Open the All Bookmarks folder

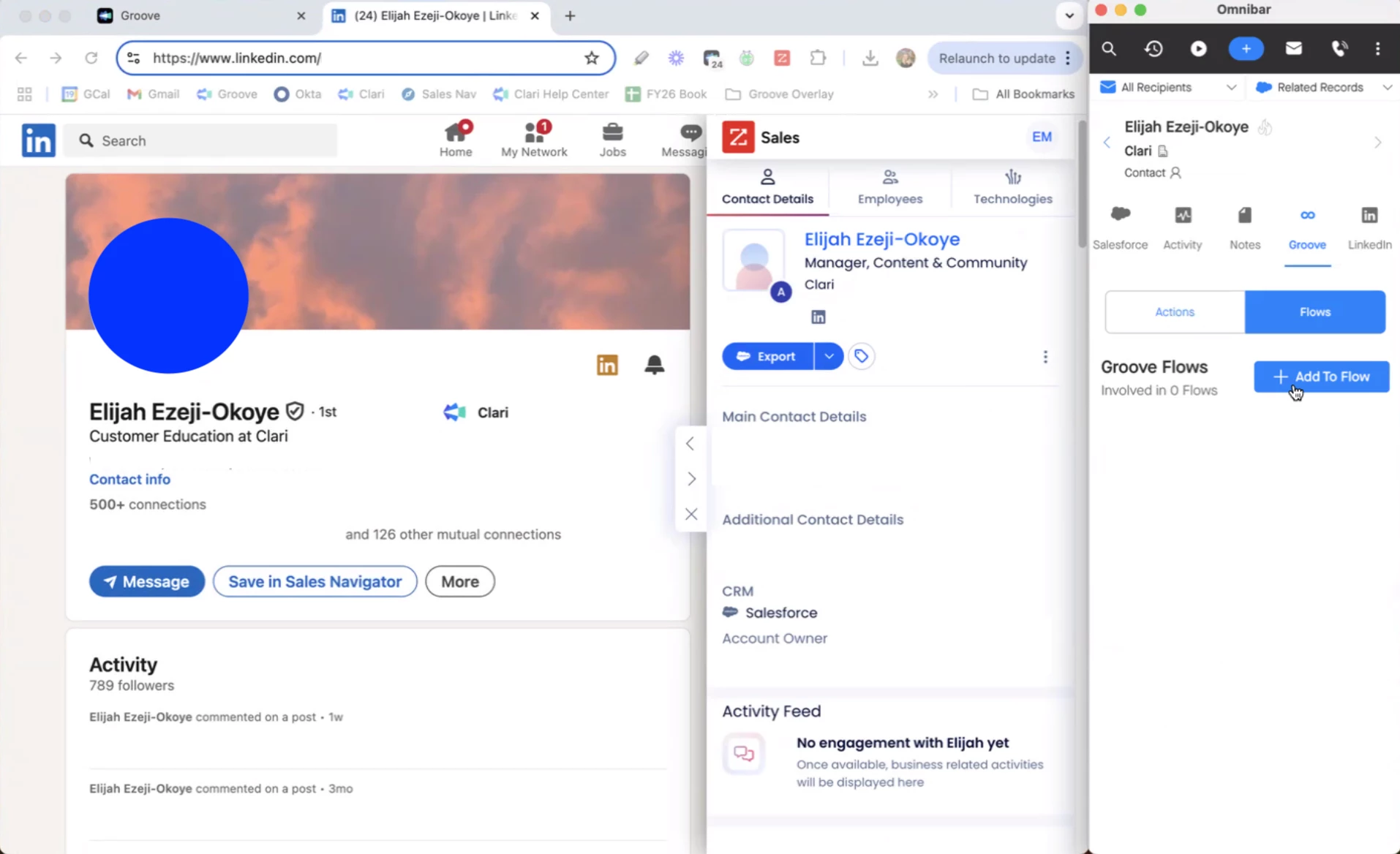(1023, 94)
